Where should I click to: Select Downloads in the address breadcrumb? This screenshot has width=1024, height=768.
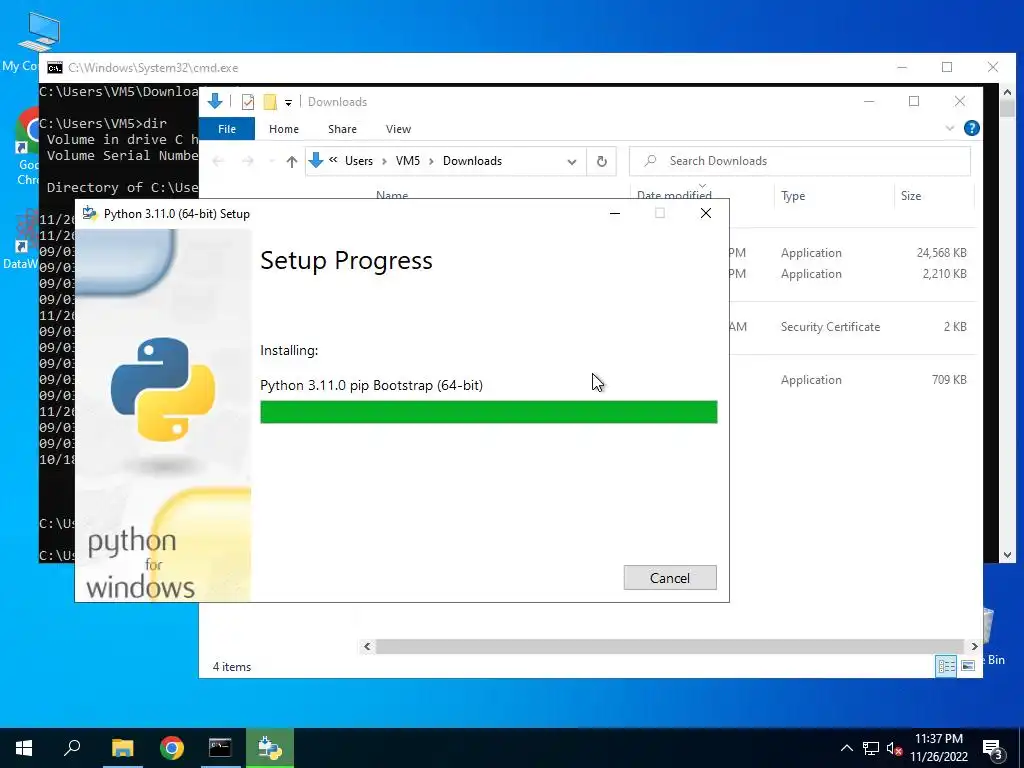coord(472,161)
